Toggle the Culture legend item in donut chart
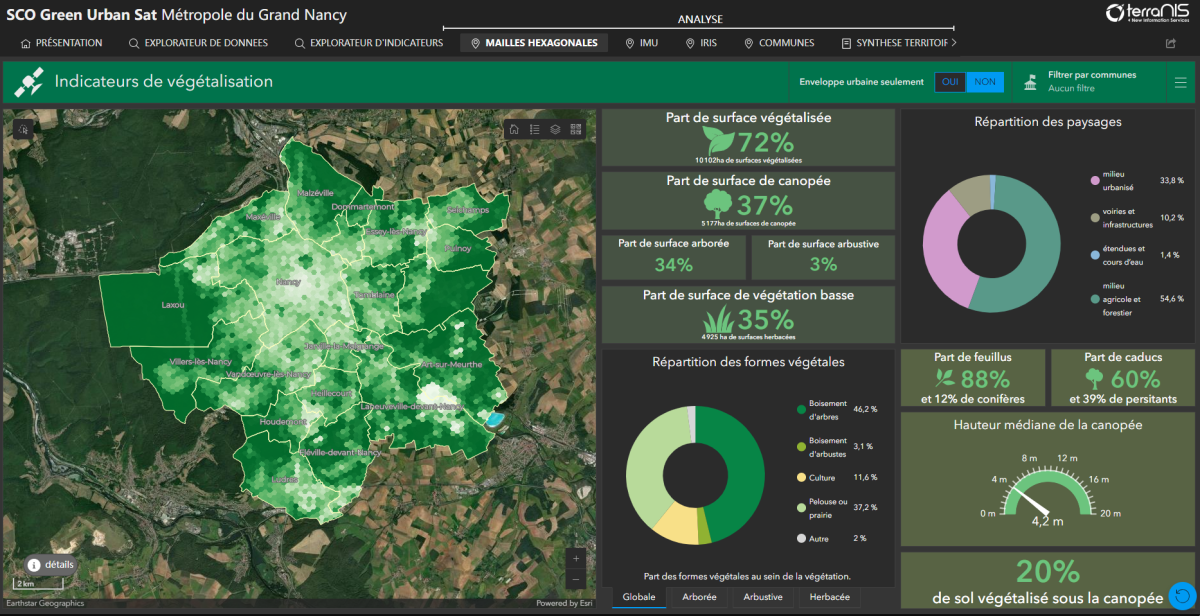 822,478
